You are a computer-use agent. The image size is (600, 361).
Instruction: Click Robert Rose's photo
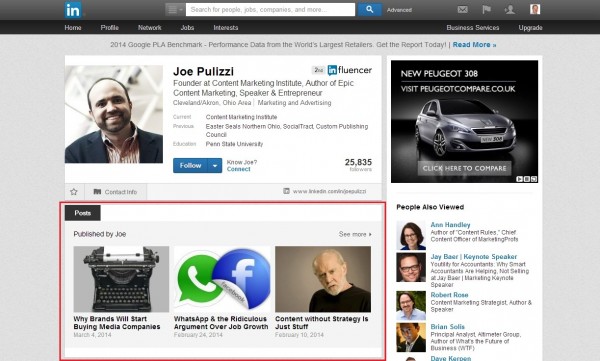(411, 305)
